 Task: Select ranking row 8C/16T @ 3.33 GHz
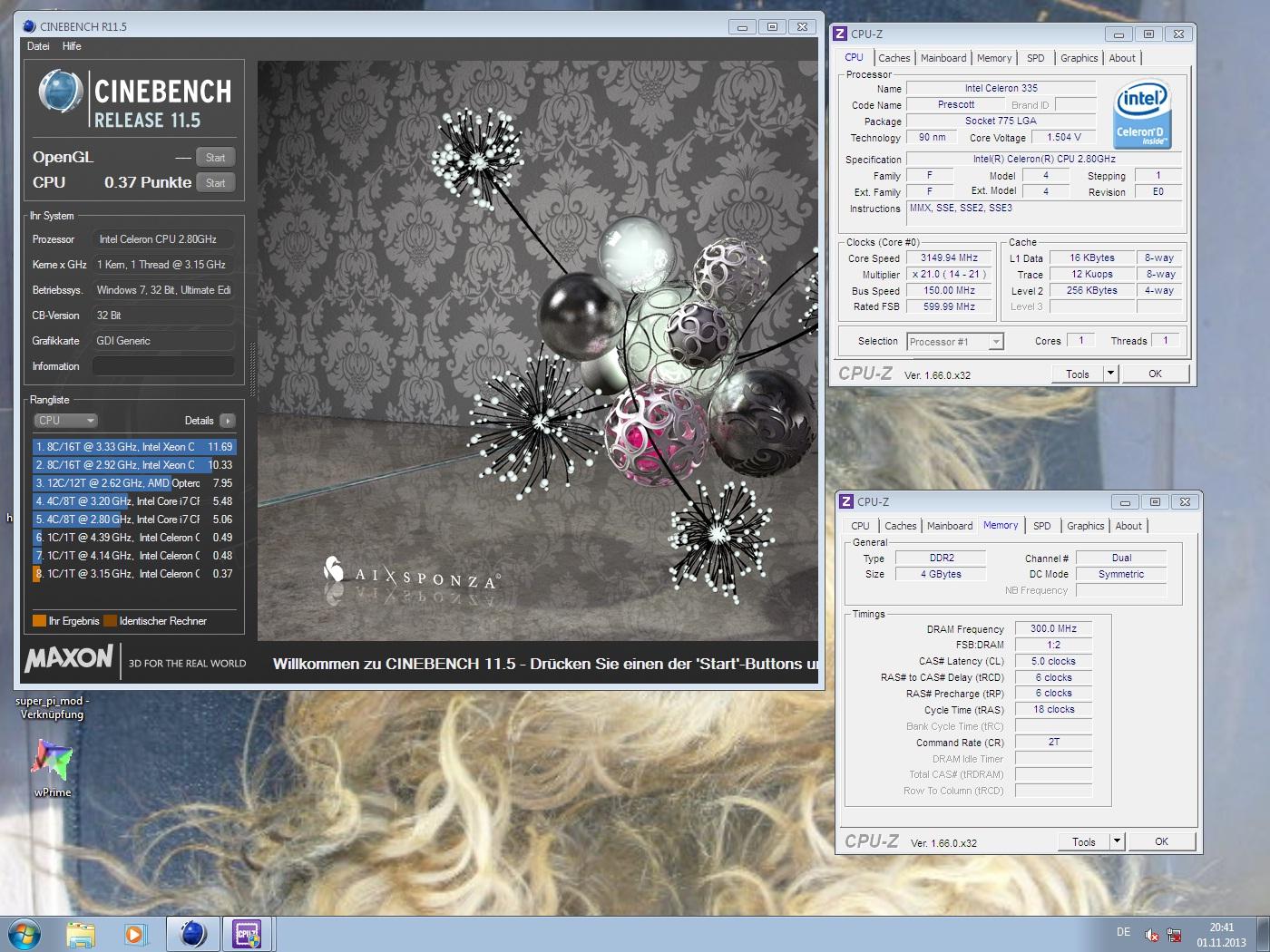[134, 447]
